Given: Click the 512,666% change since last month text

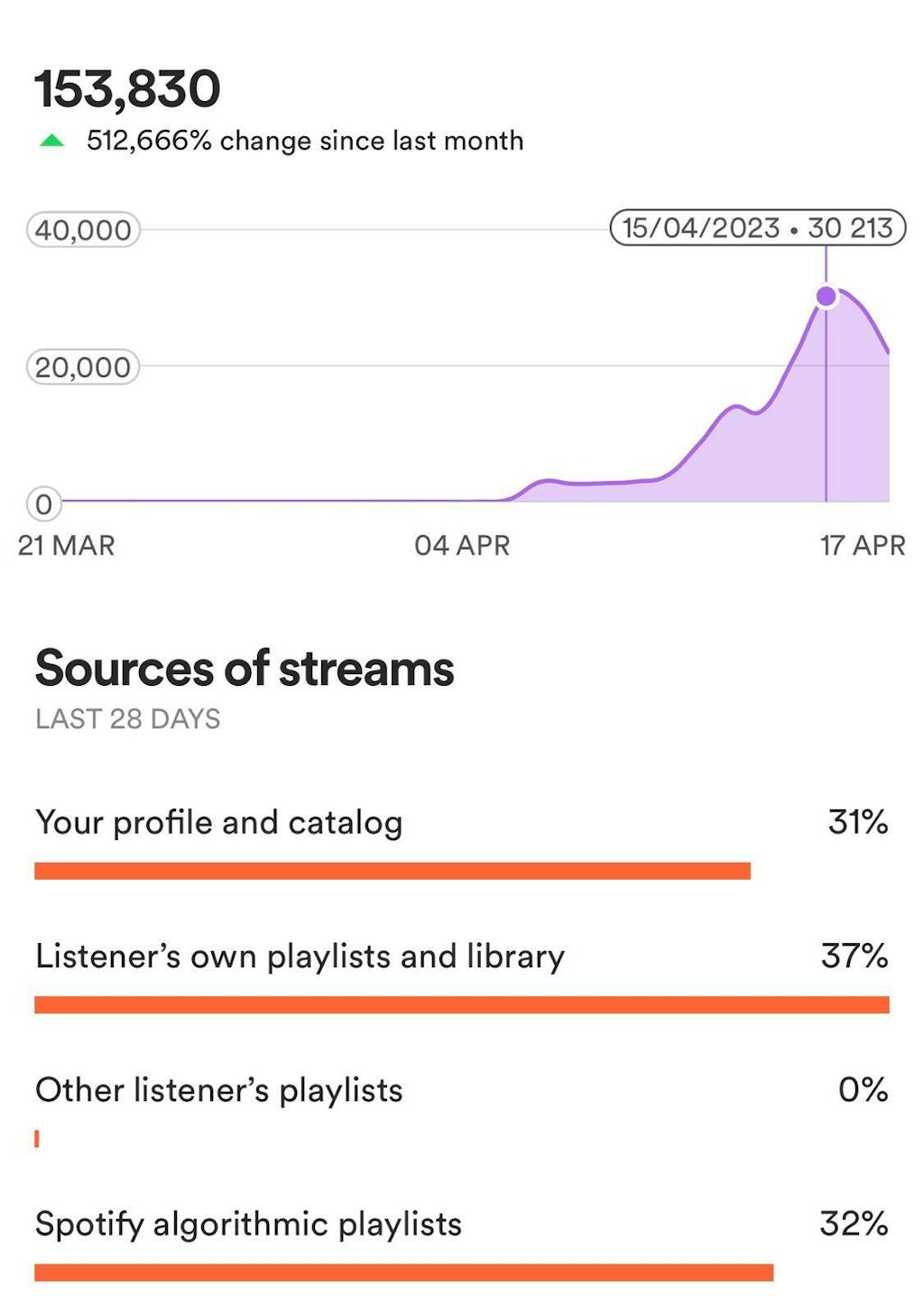Looking at the screenshot, I should [305, 140].
